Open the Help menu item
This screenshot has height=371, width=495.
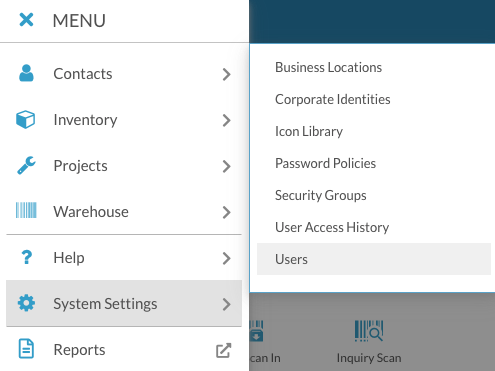tap(124, 258)
